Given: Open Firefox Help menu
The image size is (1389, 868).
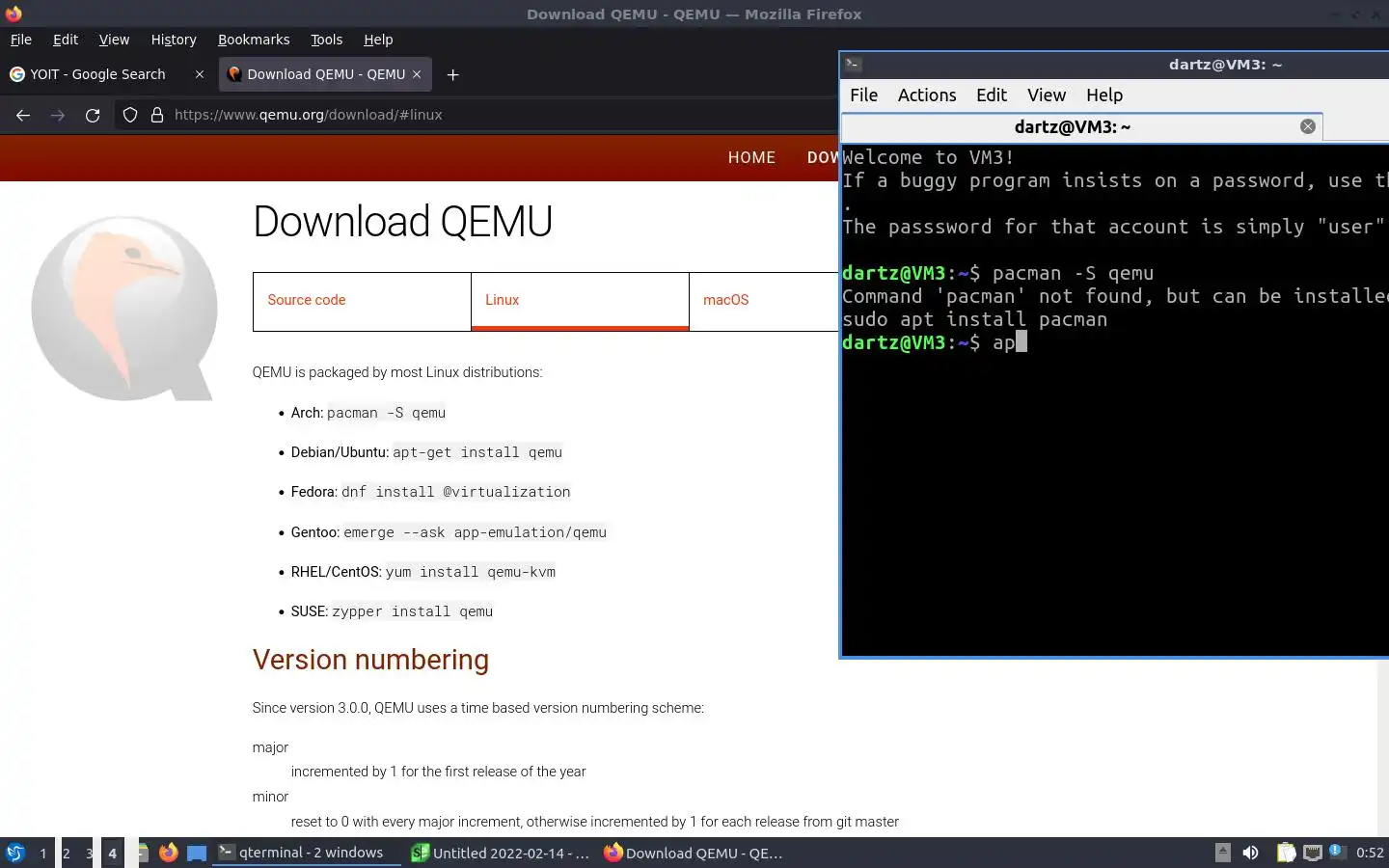Looking at the screenshot, I should pyautogui.click(x=378, y=40).
